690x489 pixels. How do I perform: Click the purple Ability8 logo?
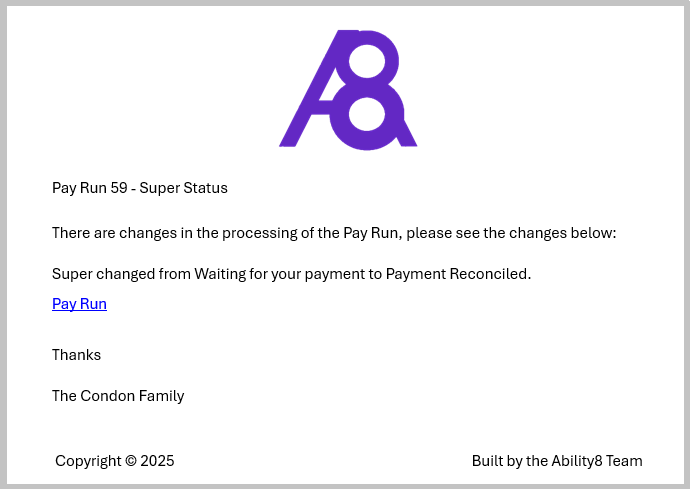[347, 90]
